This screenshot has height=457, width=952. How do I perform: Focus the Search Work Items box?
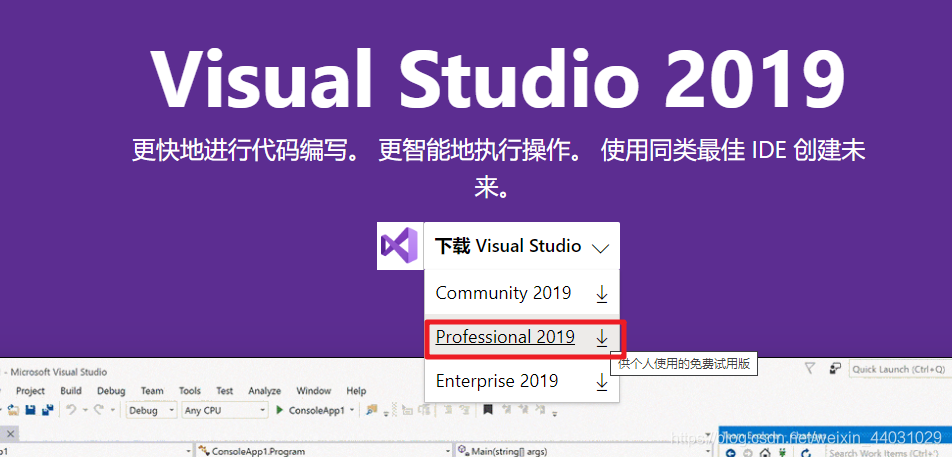pyautogui.click(x=889, y=453)
